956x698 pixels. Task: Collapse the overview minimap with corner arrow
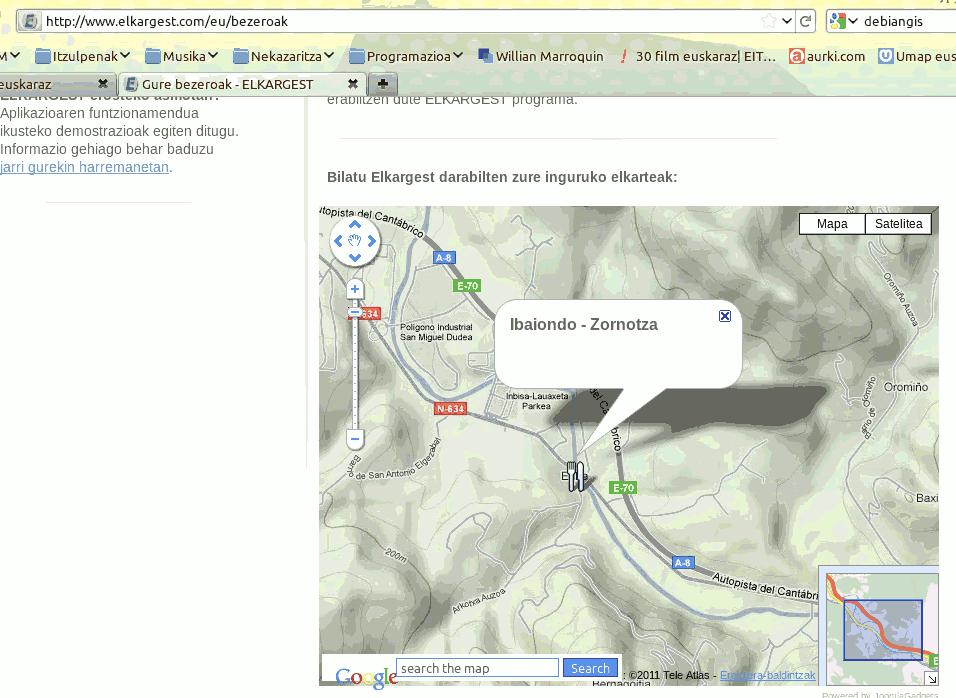pyautogui.click(x=931, y=679)
